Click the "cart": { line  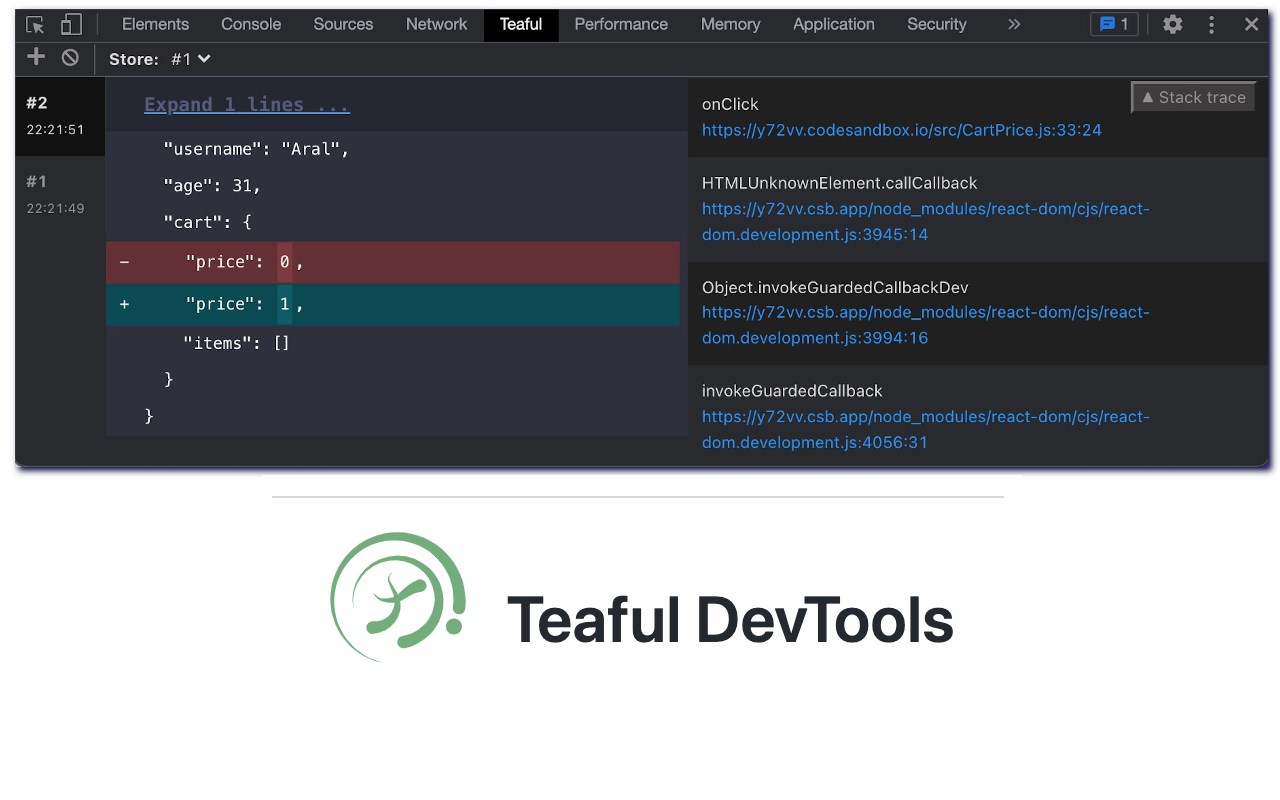pyautogui.click(x=207, y=222)
